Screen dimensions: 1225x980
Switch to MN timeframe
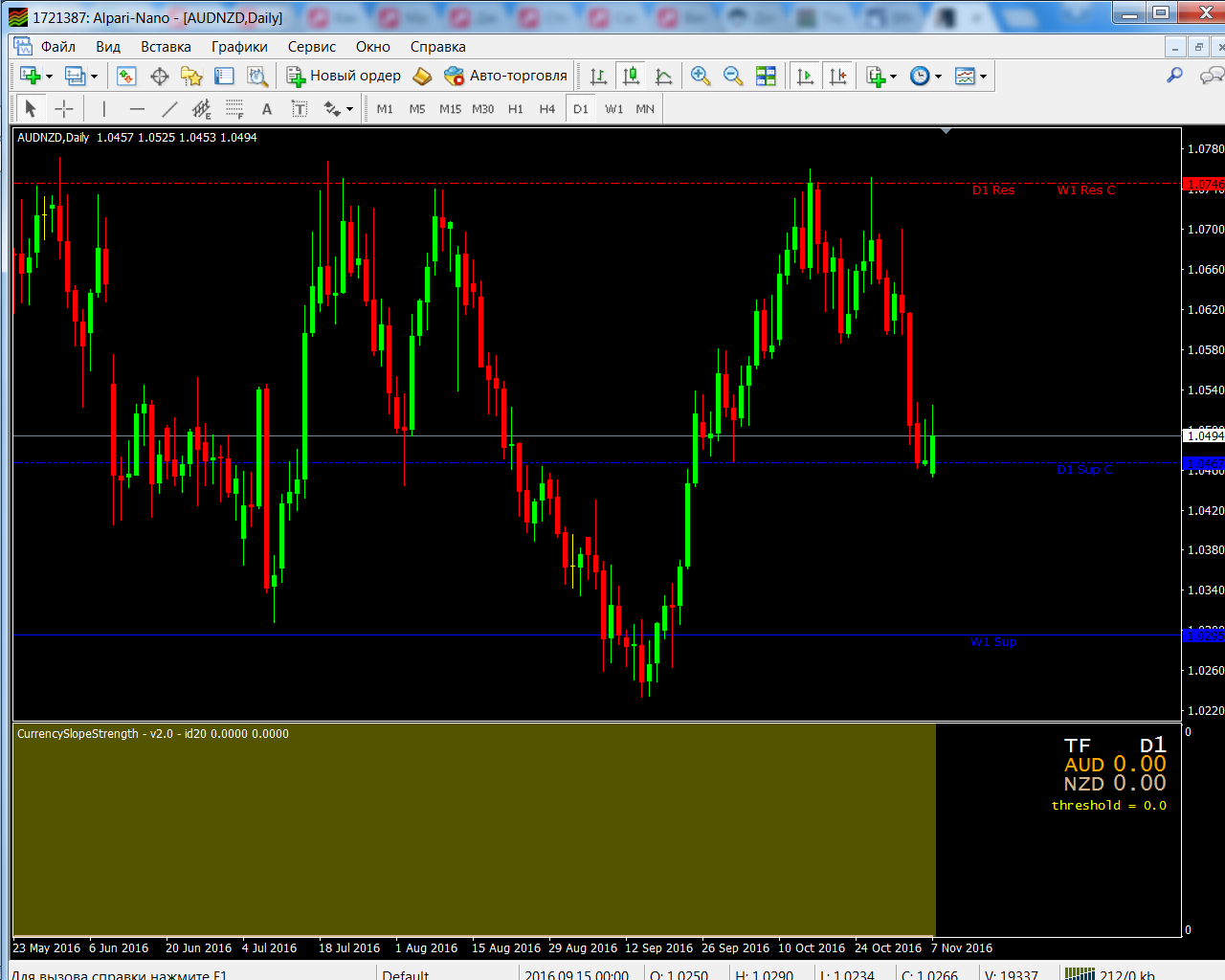pos(645,109)
